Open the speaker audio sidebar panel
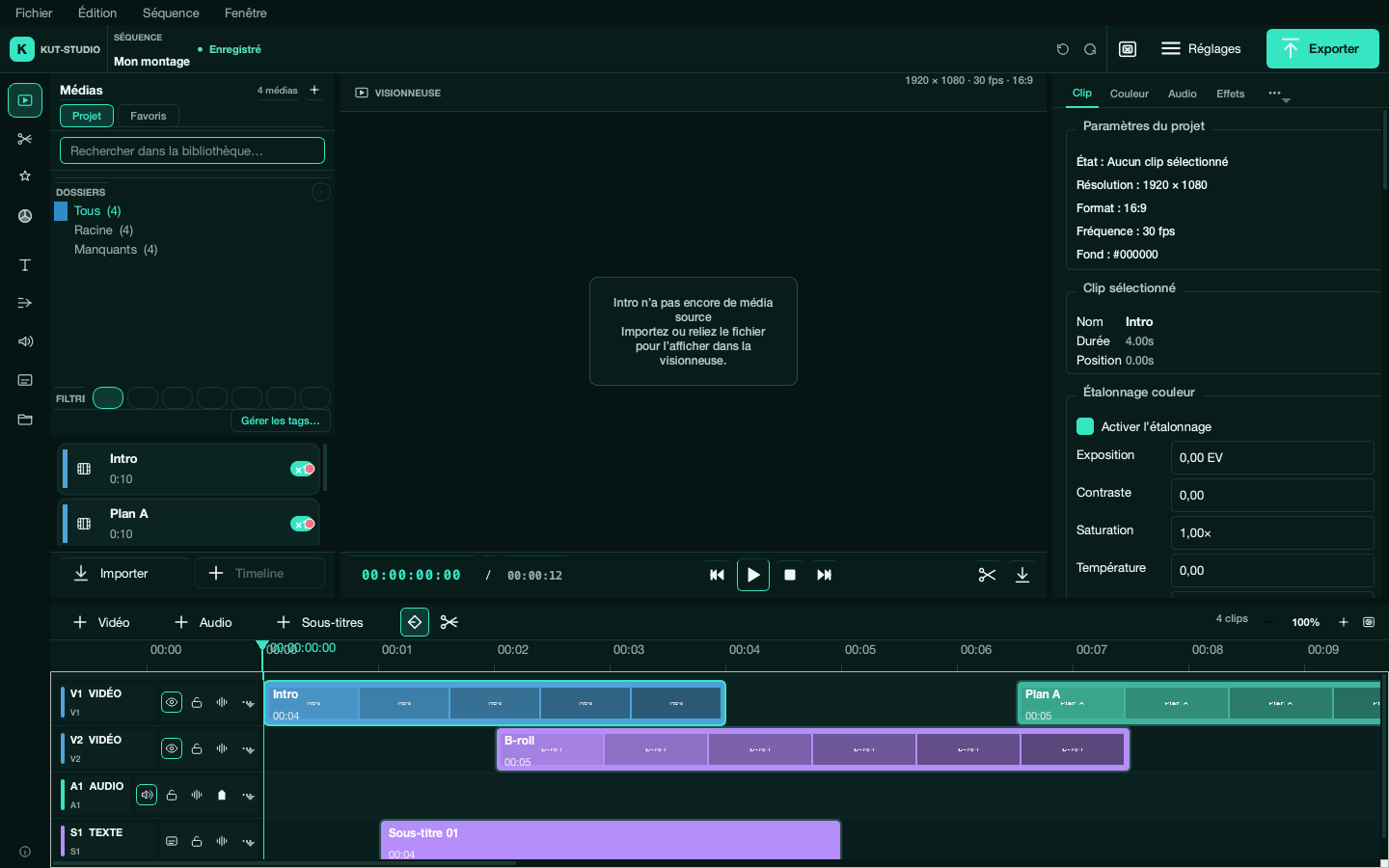 pos(25,341)
